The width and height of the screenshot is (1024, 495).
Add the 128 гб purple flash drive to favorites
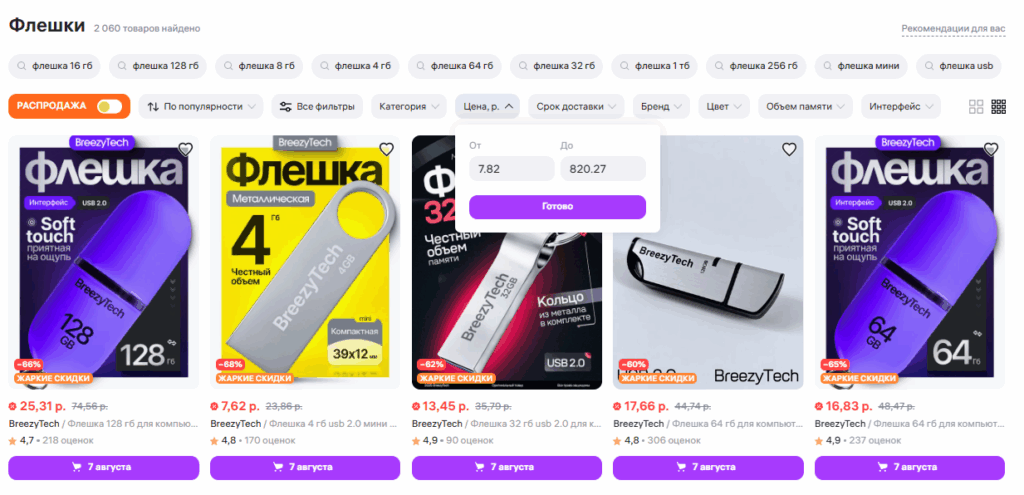(x=185, y=150)
